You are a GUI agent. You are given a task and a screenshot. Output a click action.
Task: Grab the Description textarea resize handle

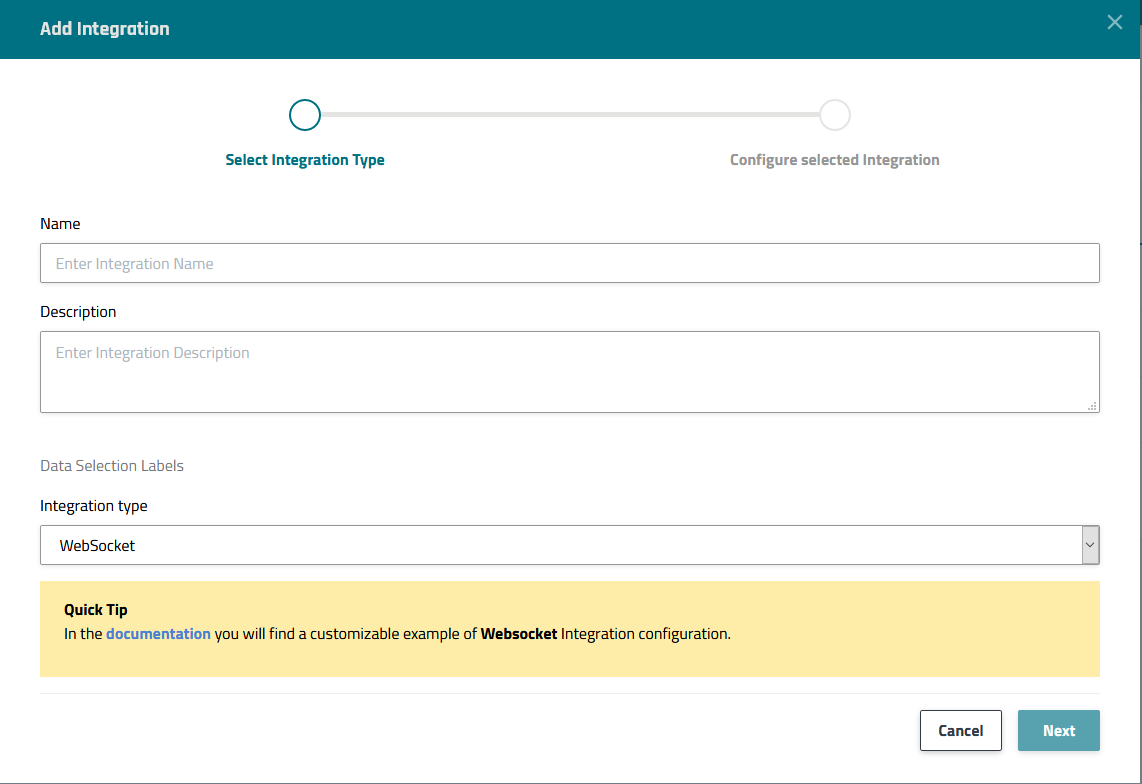click(x=1092, y=405)
